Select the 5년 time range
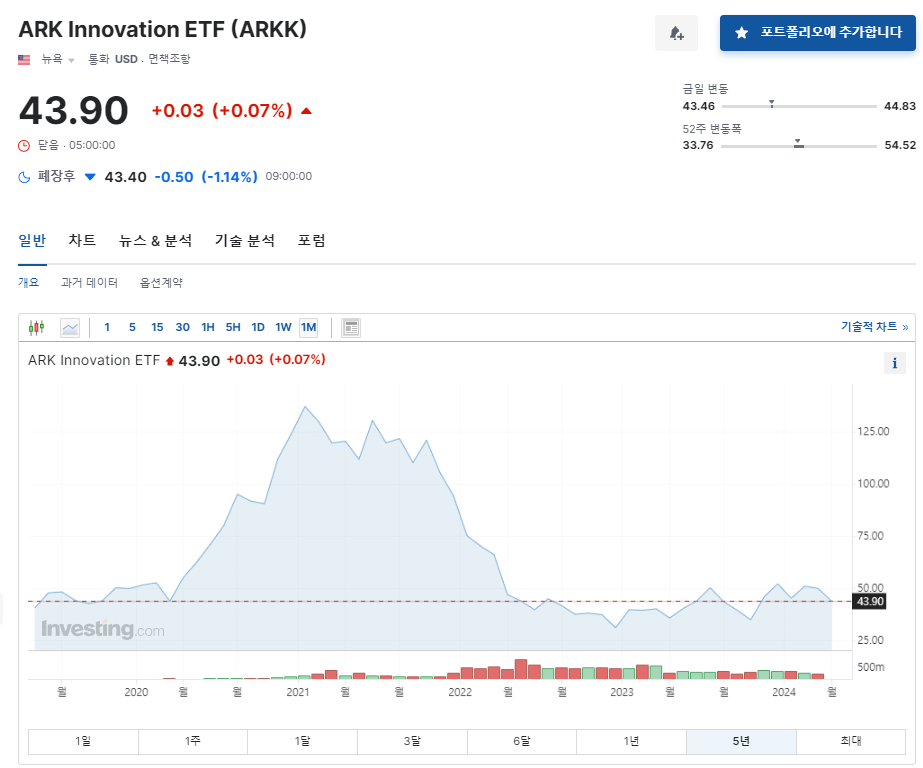This screenshot has width=923, height=768. coord(741,742)
